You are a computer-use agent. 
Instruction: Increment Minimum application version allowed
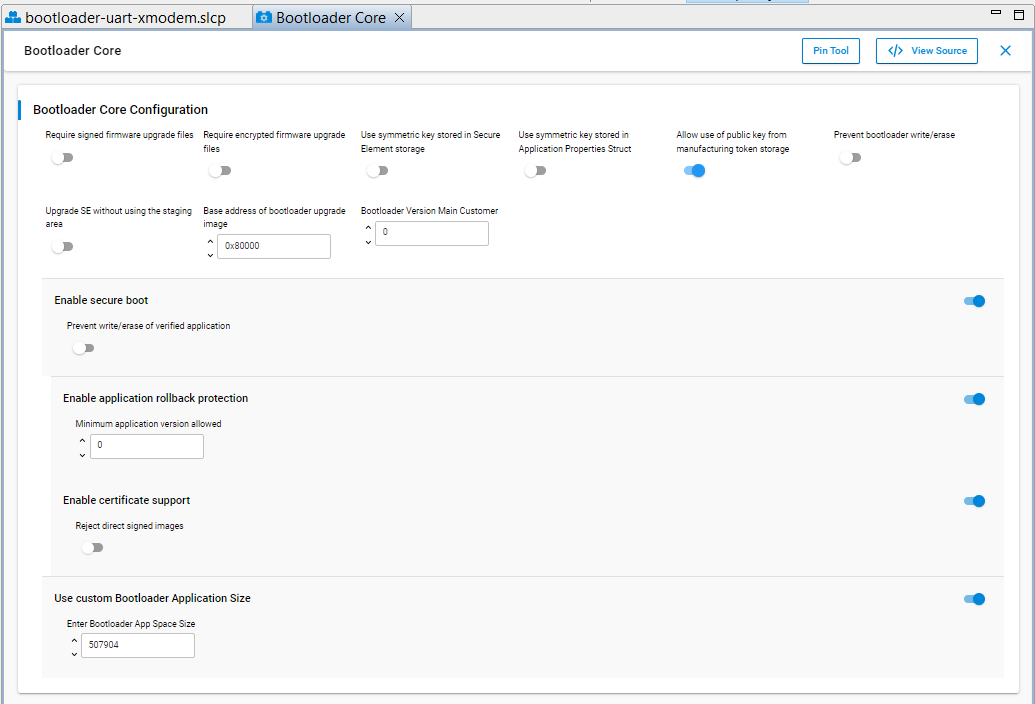82,440
